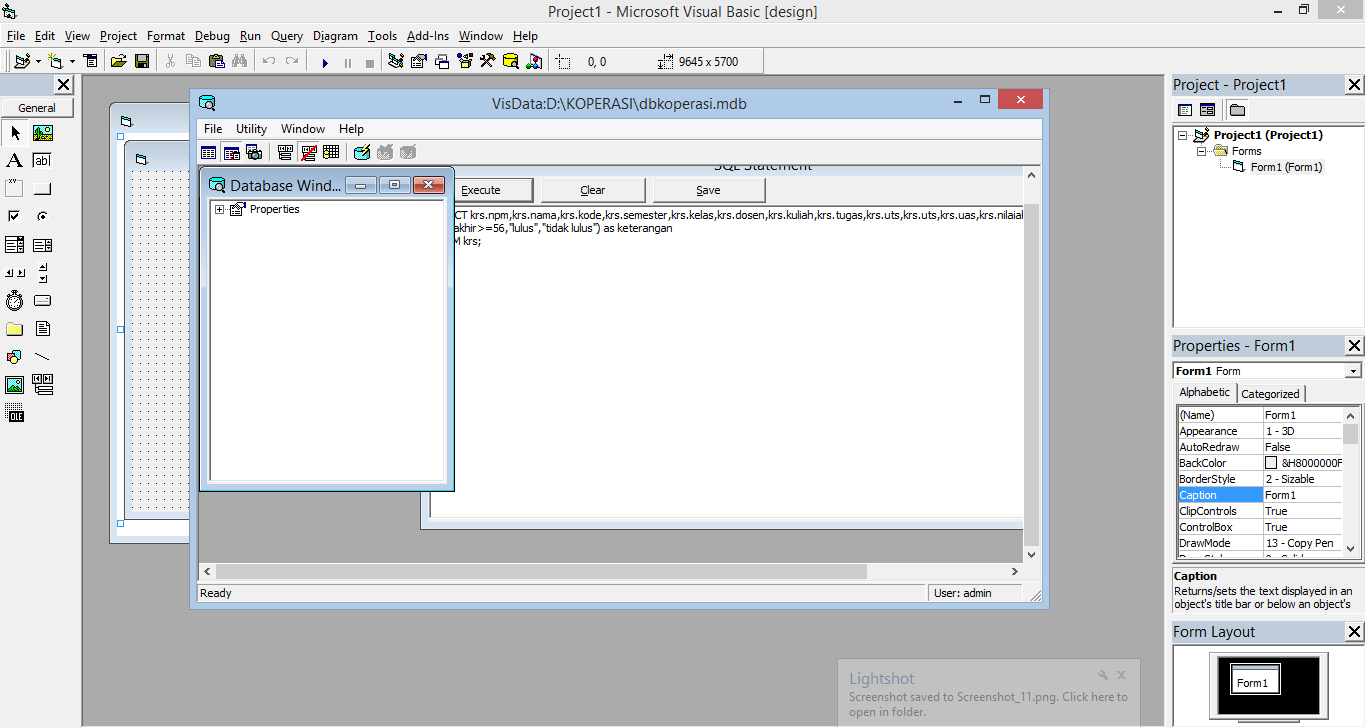Select the ComboBox control tool
Screen dimensions: 1365x728
(x=15, y=245)
